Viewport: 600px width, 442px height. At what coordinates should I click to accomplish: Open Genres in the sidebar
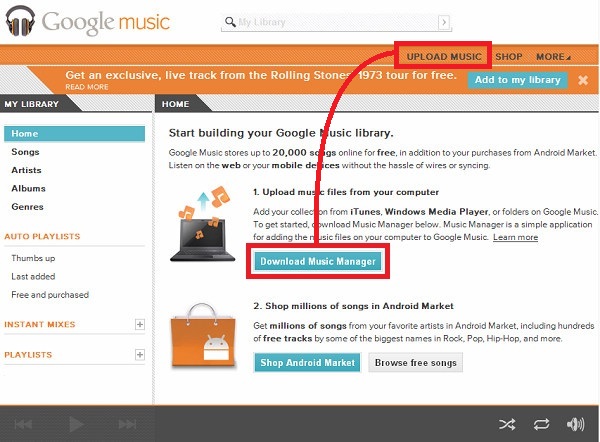pos(28,207)
